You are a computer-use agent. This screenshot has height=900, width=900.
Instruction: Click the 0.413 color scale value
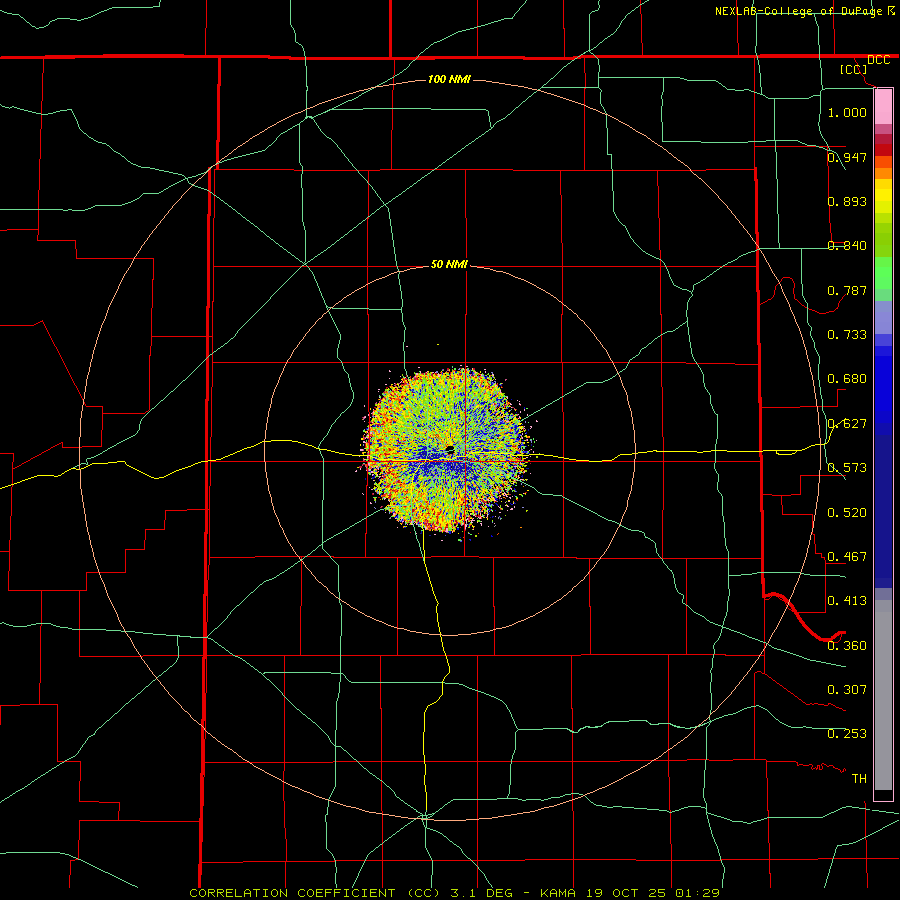(847, 601)
